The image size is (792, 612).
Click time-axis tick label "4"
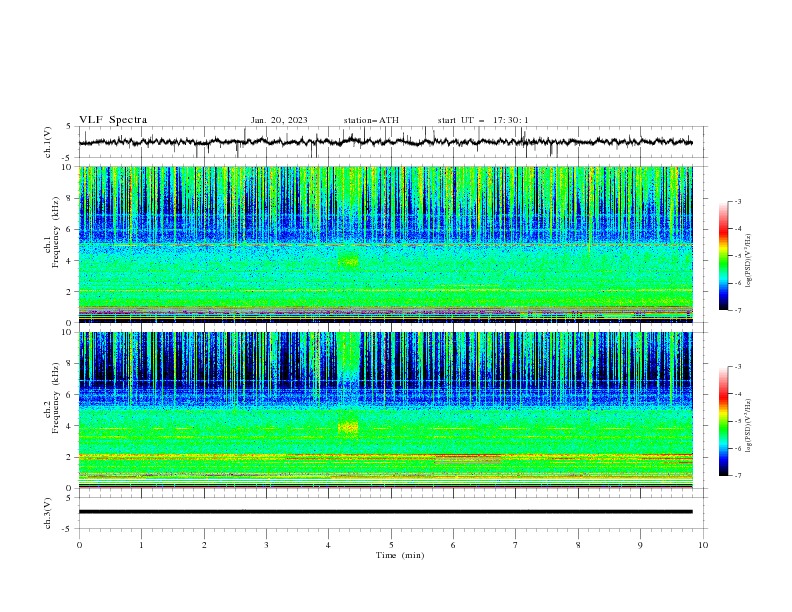click(x=329, y=545)
